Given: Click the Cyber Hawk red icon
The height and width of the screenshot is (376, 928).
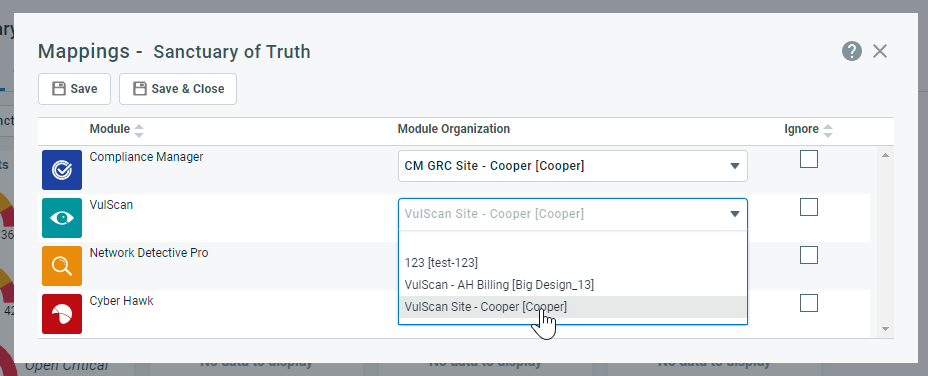Looking at the screenshot, I should pyautogui.click(x=62, y=314).
